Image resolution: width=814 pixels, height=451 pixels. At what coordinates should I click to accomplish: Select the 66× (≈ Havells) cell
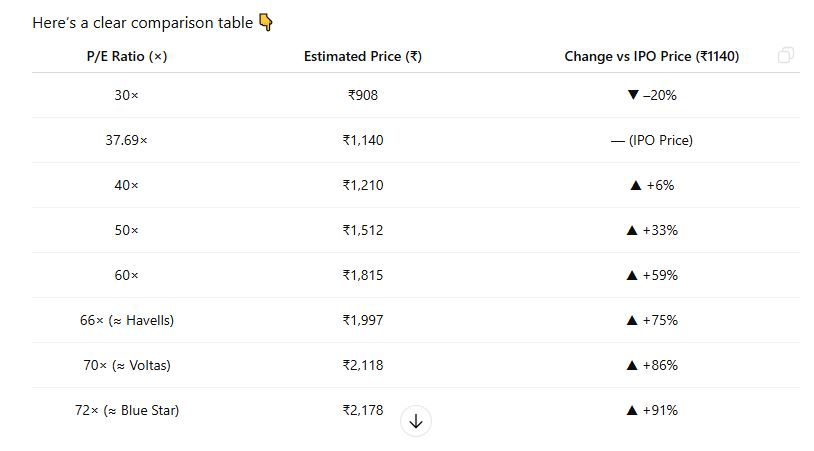[127, 320]
